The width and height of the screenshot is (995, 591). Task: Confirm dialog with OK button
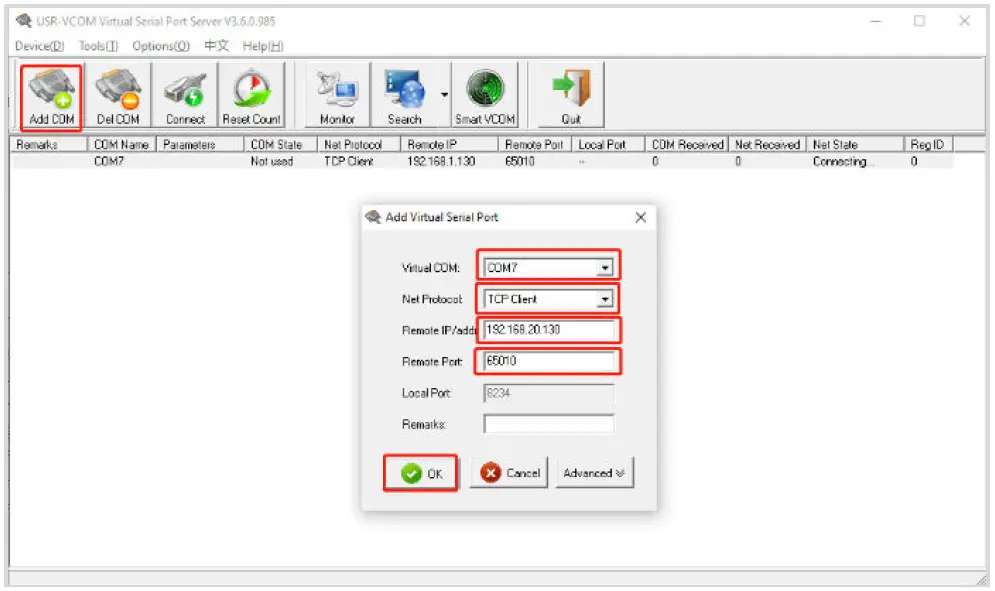tap(421, 474)
